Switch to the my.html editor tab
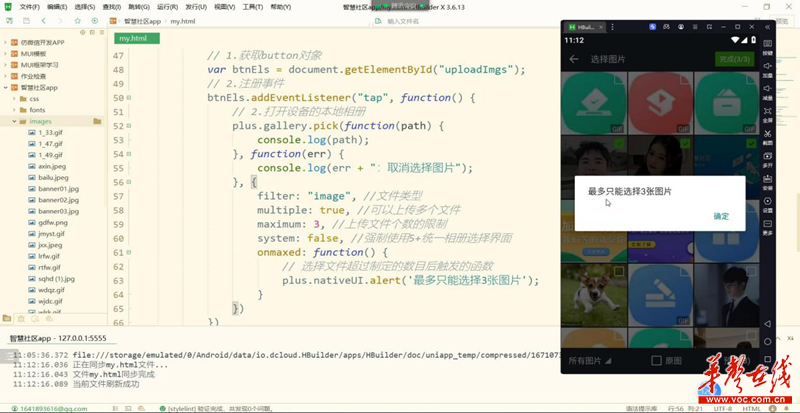Viewport: 800px width, 413px height. click(x=133, y=38)
